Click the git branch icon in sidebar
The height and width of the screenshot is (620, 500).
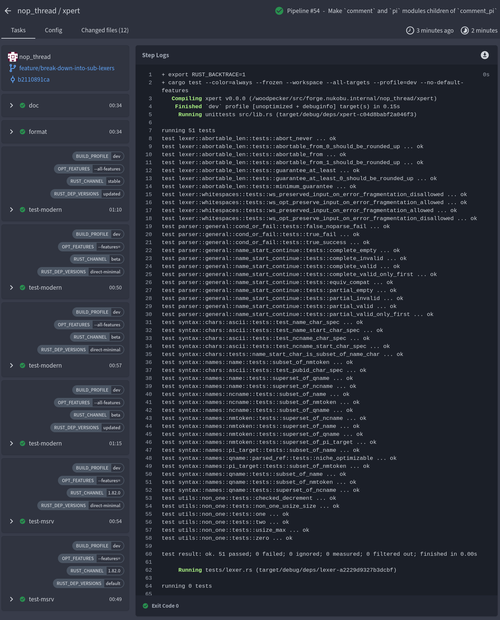(13, 68)
